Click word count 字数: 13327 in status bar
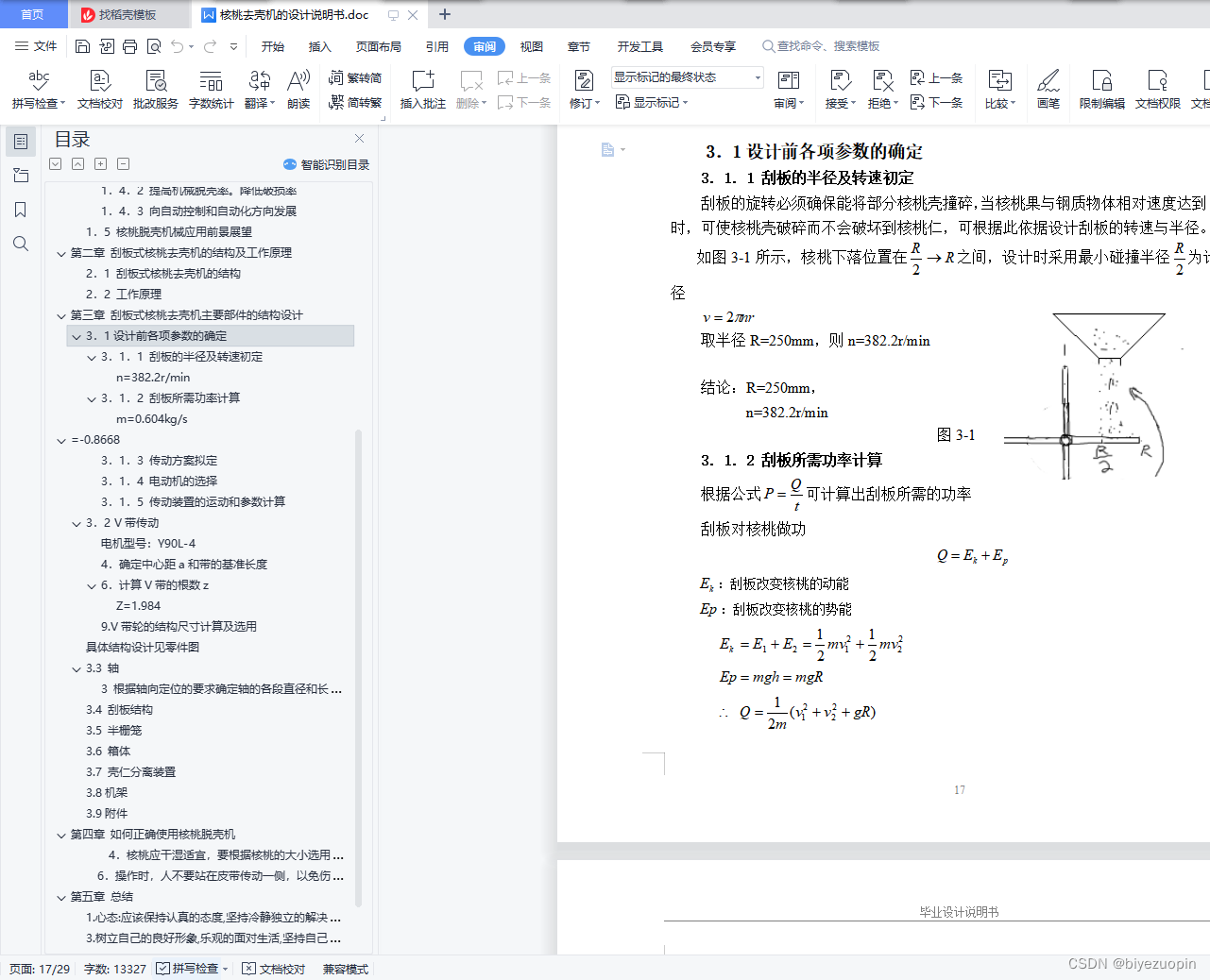 pyautogui.click(x=115, y=969)
